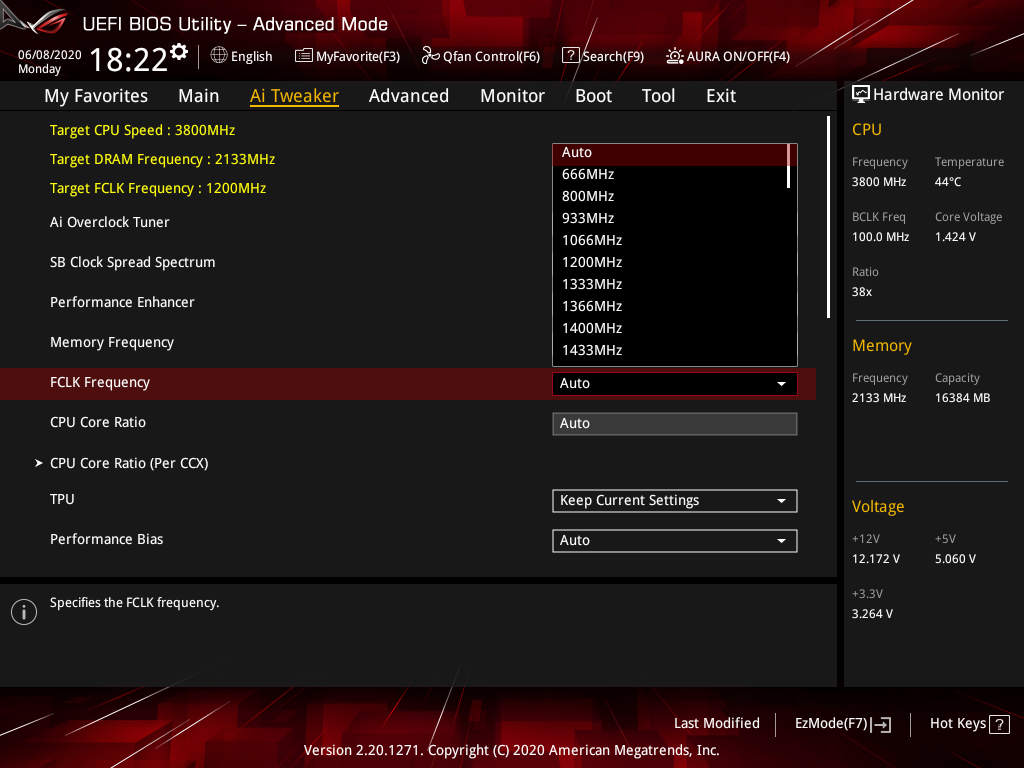Choose 800MHz from the FCLK list
This screenshot has width=1024, height=768.
pos(670,196)
